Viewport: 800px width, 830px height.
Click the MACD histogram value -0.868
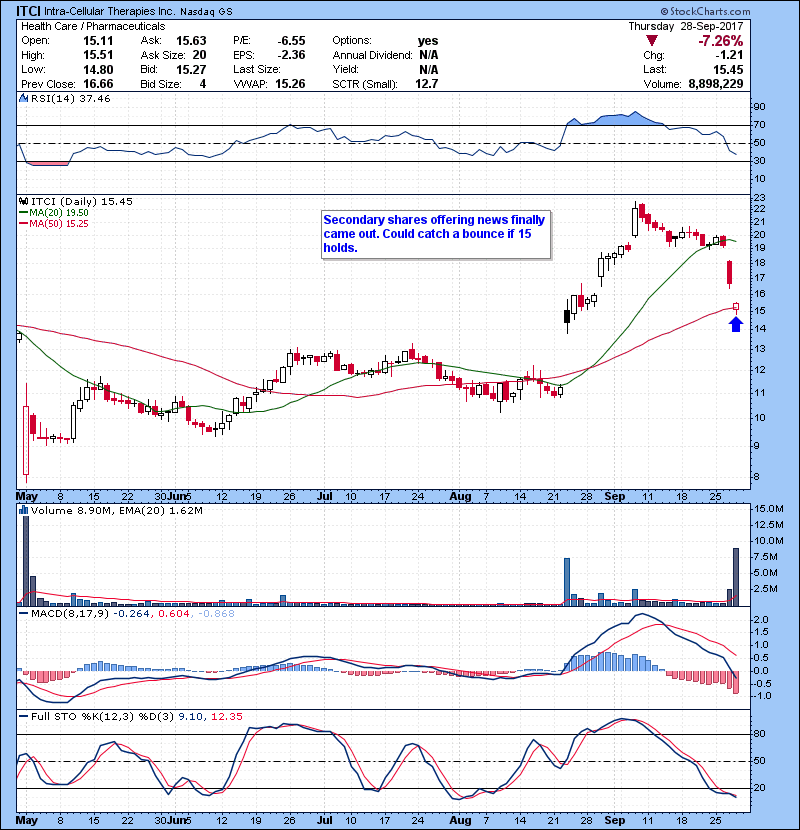[216, 614]
